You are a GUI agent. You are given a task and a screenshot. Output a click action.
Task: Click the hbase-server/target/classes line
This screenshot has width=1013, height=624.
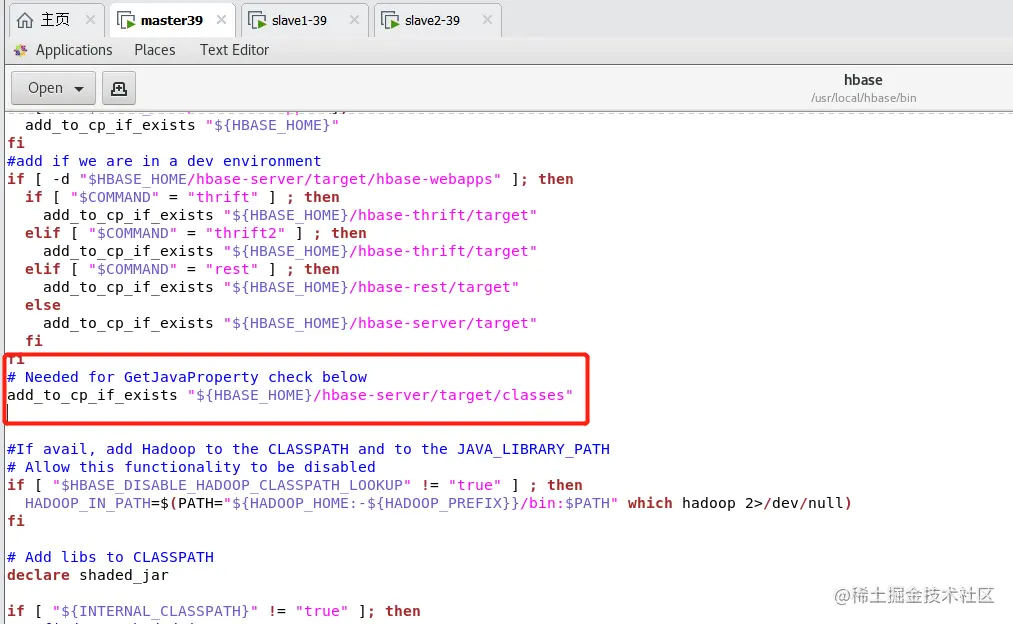[290, 395]
